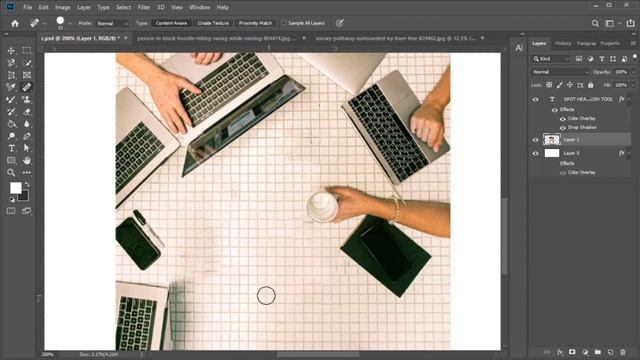Select the Path Selection tool
The height and width of the screenshot is (360, 640).
coord(27,148)
